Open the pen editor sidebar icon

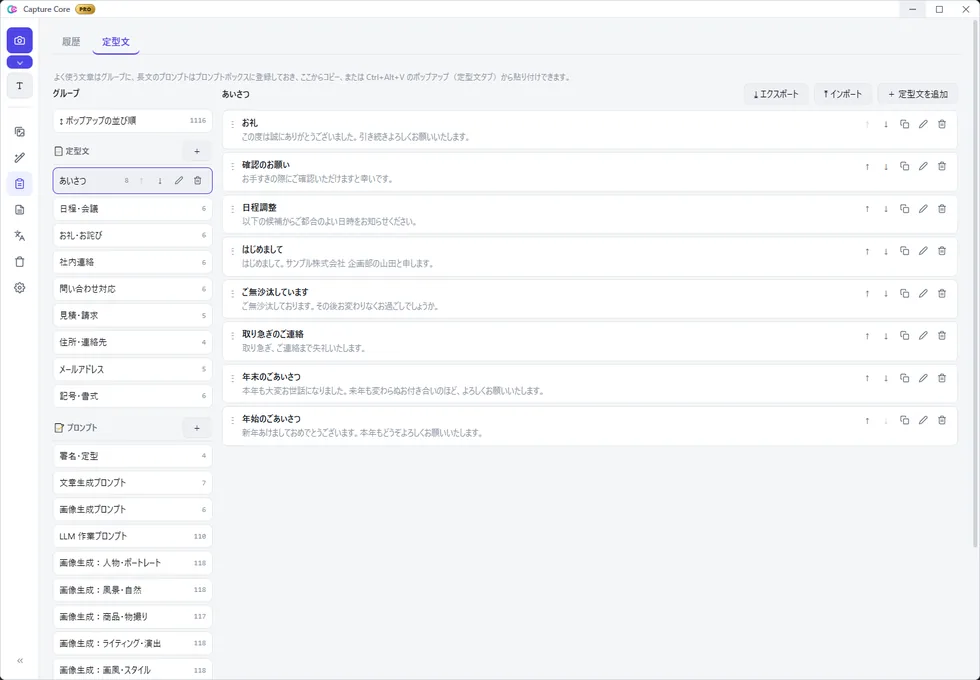(x=19, y=158)
